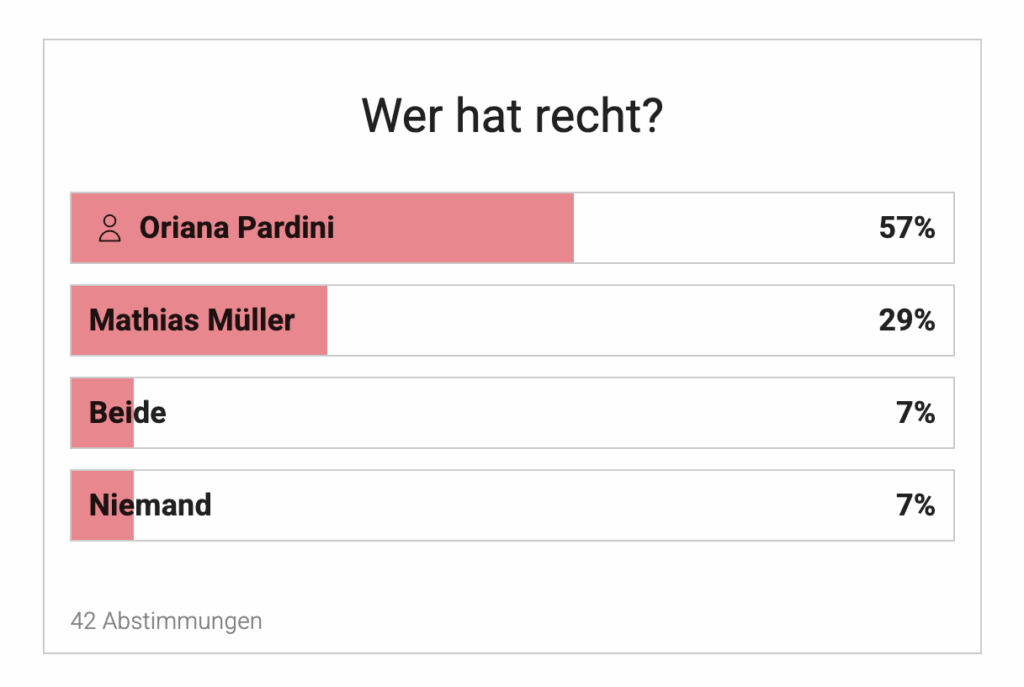Viewport: 1024px width, 687px height.
Task: Select the Oriana Pardini poll option
Action: tap(513, 228)
